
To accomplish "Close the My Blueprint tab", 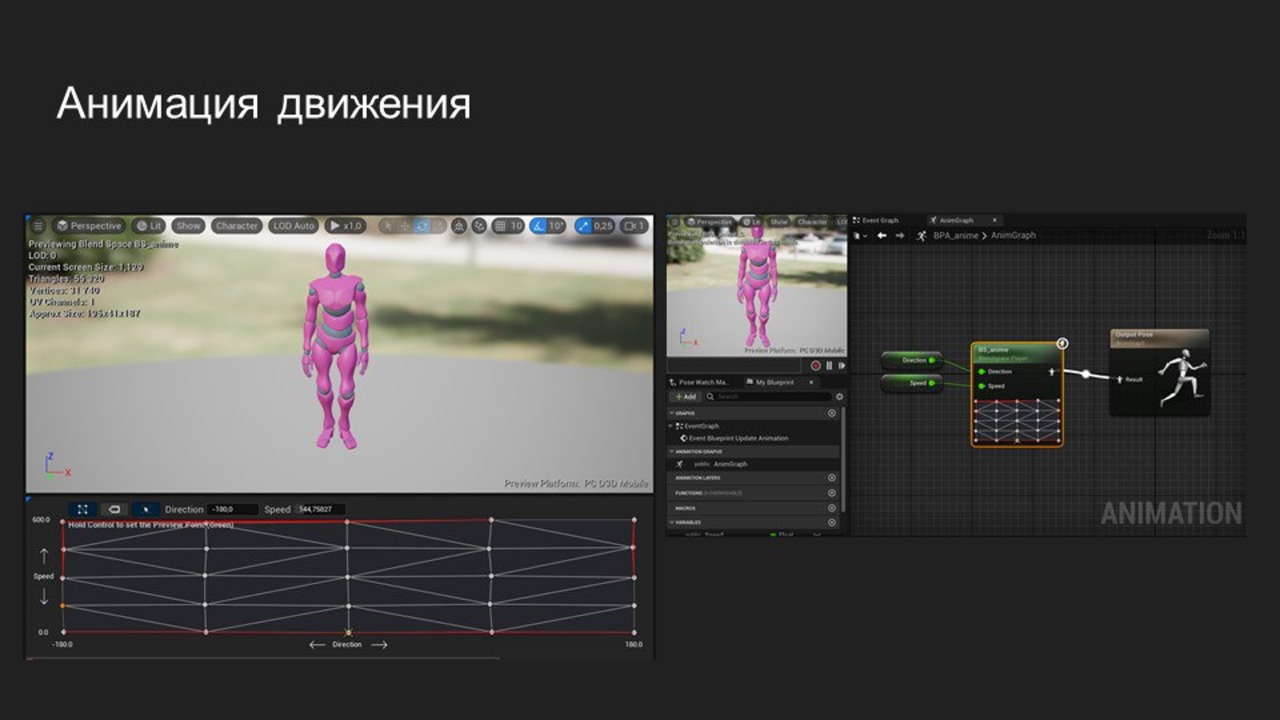I will click(x=812, y=382).
